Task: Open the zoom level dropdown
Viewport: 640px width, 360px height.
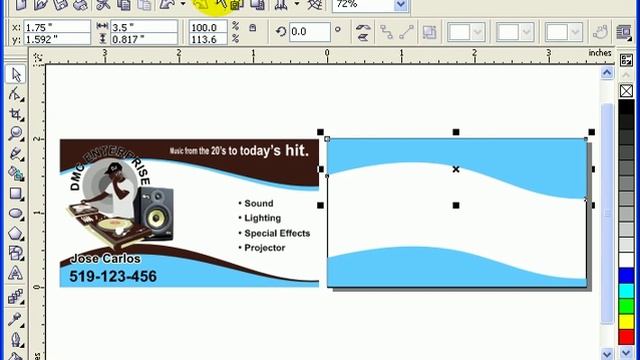Action: (x=401, y=5)
